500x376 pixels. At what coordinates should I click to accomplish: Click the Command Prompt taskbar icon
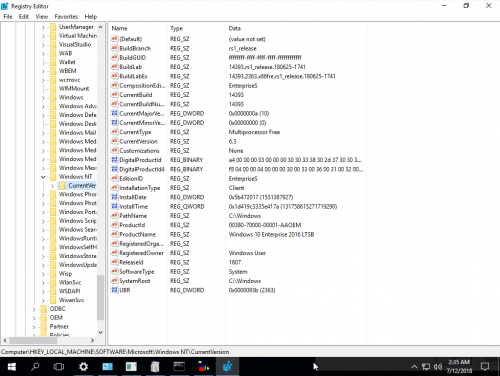tap(179, 367)
